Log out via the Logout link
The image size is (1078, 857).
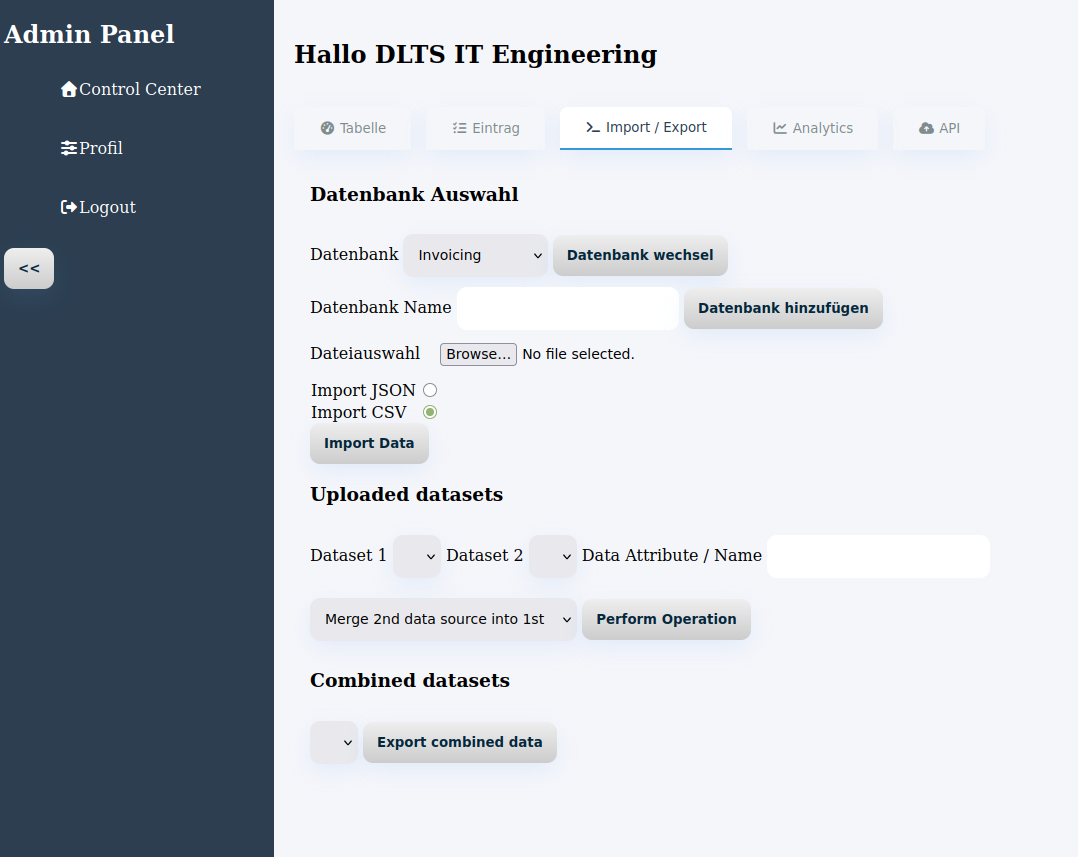pyautogui.click(x=98, y=207)
